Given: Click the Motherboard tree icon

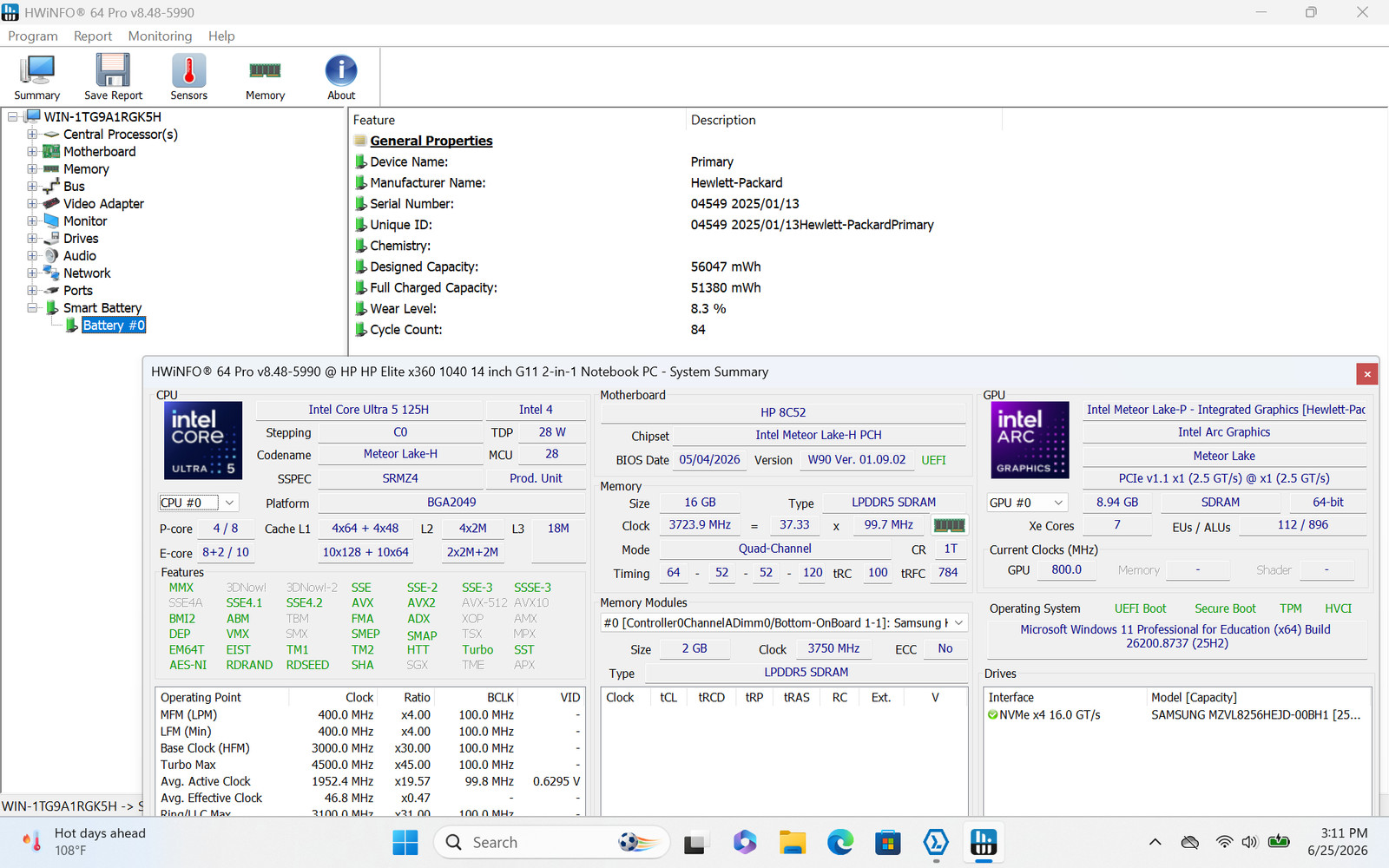Looking at the screenshot, I should (x=51, y=152).
